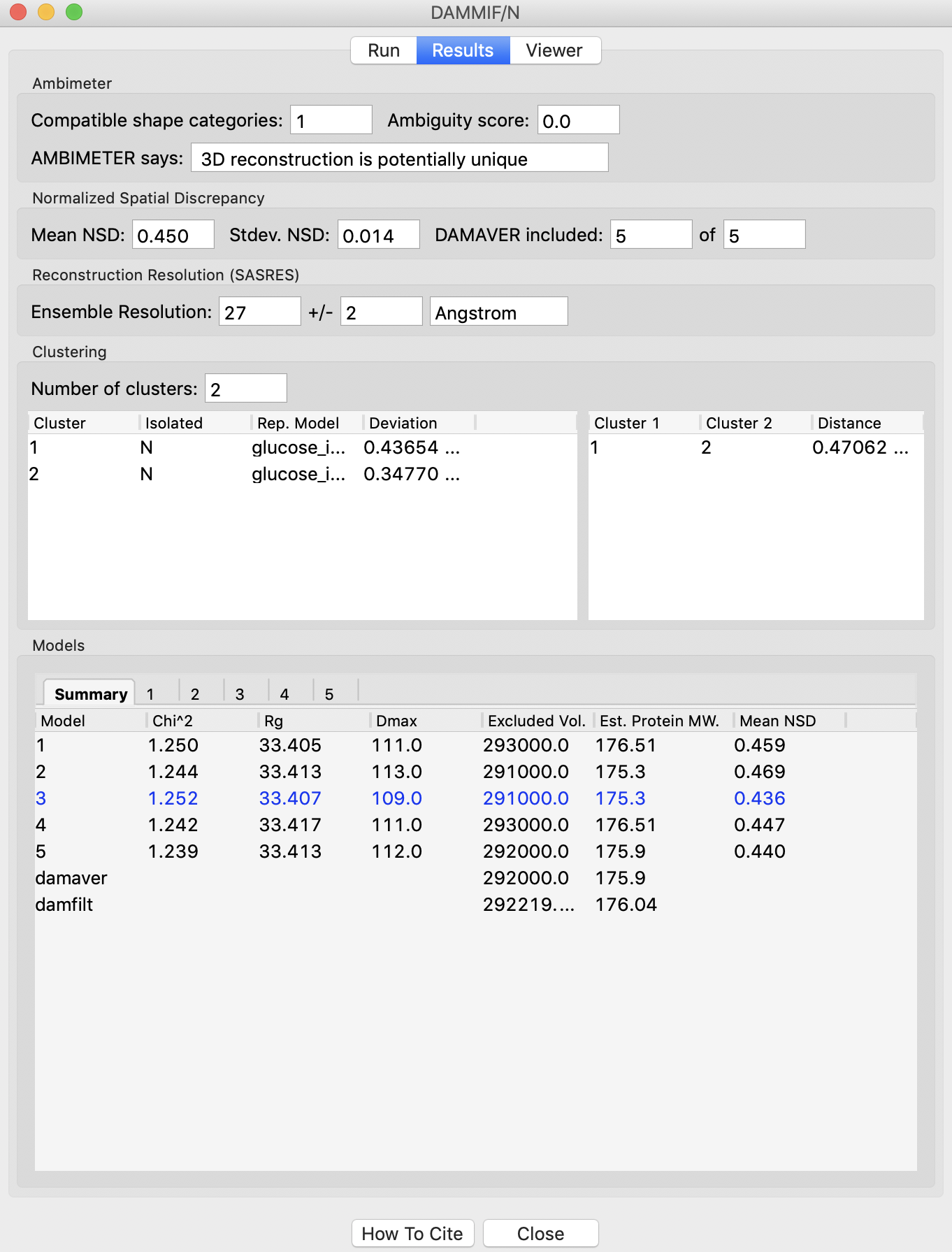Viewport: 952px width, 1252px height.
Task: Click the Ambiguity score field
Action: coord(579,120)
